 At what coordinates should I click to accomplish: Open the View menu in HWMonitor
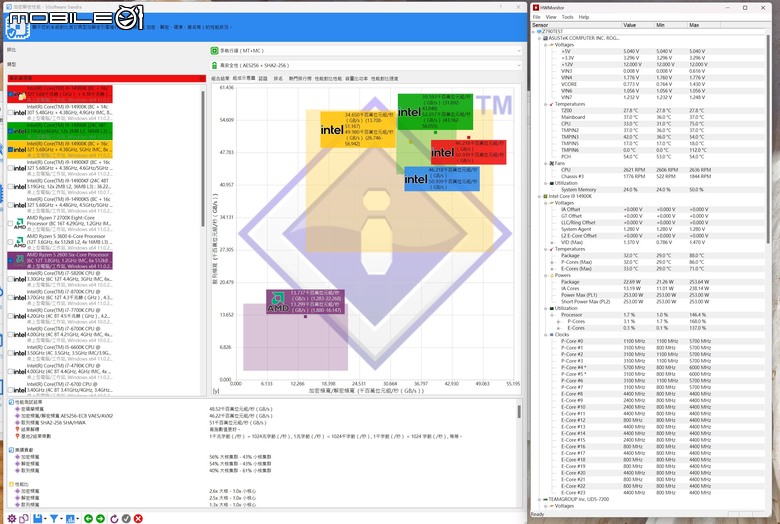point(551,17)
